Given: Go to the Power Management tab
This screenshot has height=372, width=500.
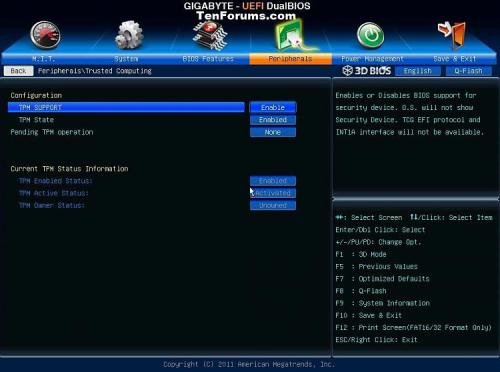Looking at the screenshot, I should (x=372, y=59).
